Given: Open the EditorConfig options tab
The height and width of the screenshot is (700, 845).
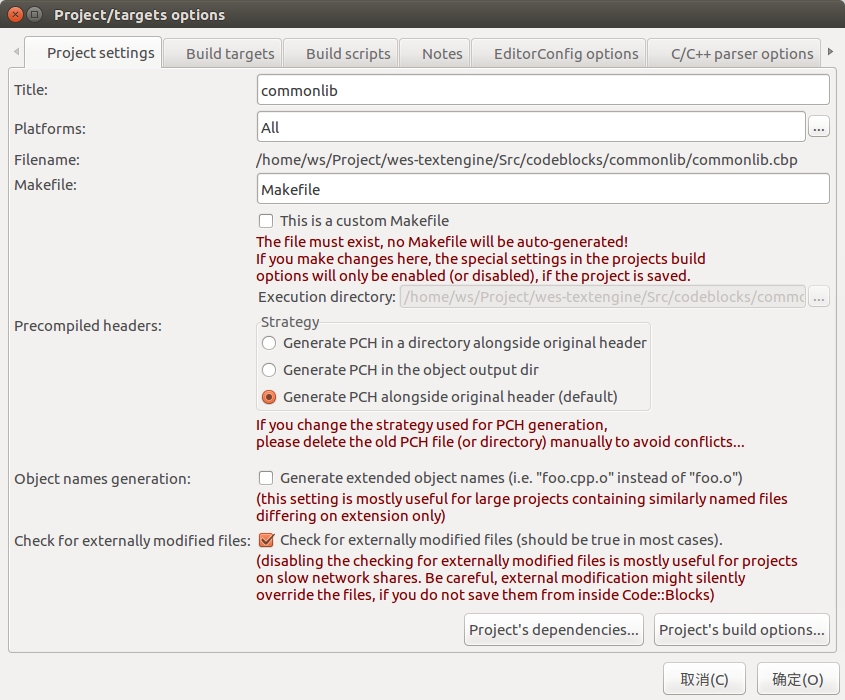Looking at the screenshot, I should 558,53.
